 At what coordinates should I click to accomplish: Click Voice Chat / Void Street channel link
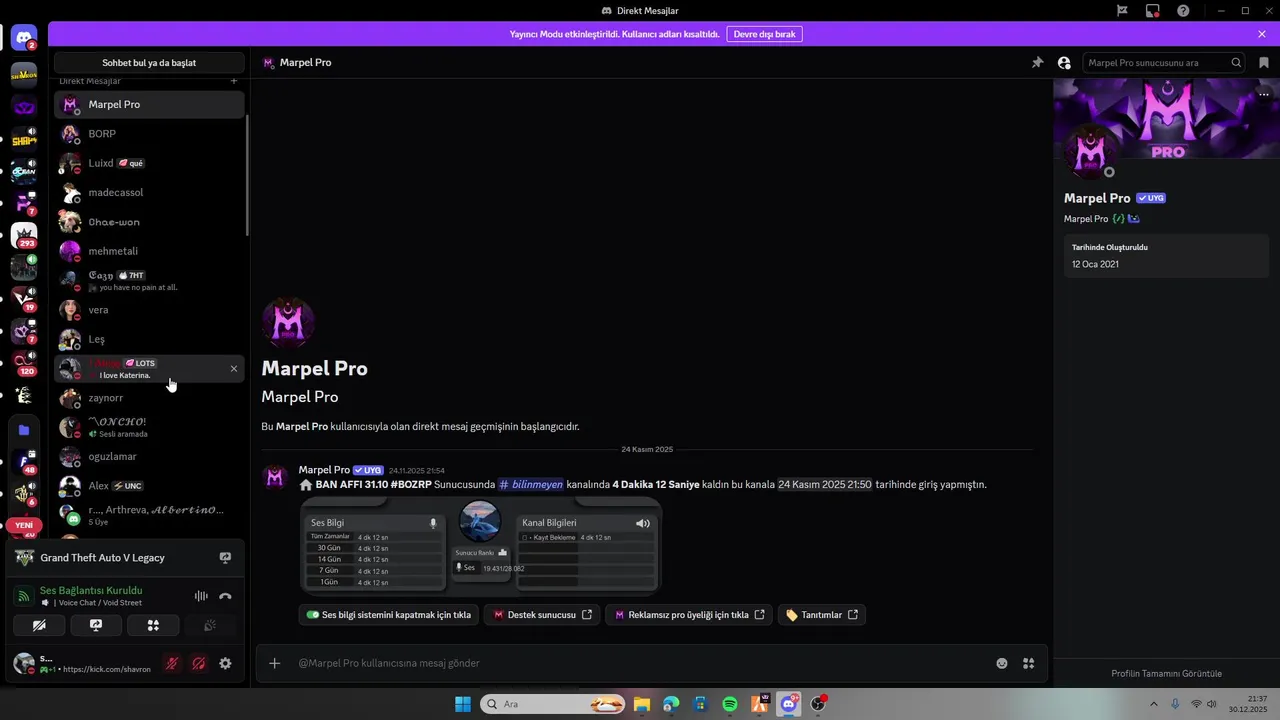point(100,603)
